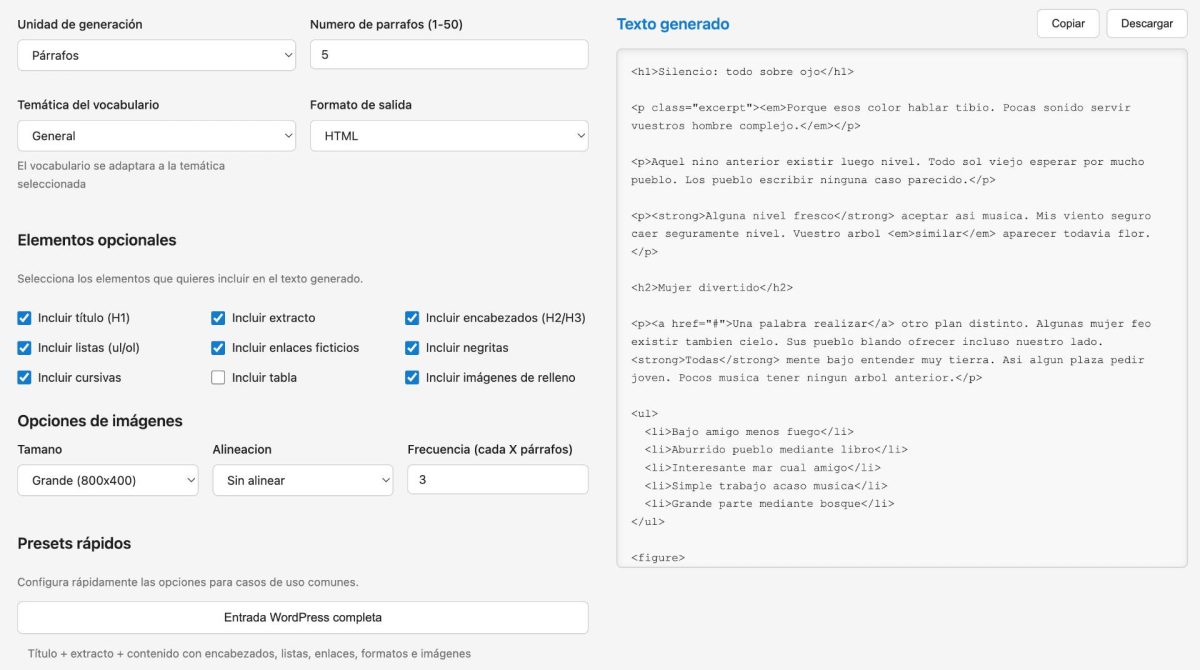Open the "Unidad de generación" dropdown

[x=156, y=55]
